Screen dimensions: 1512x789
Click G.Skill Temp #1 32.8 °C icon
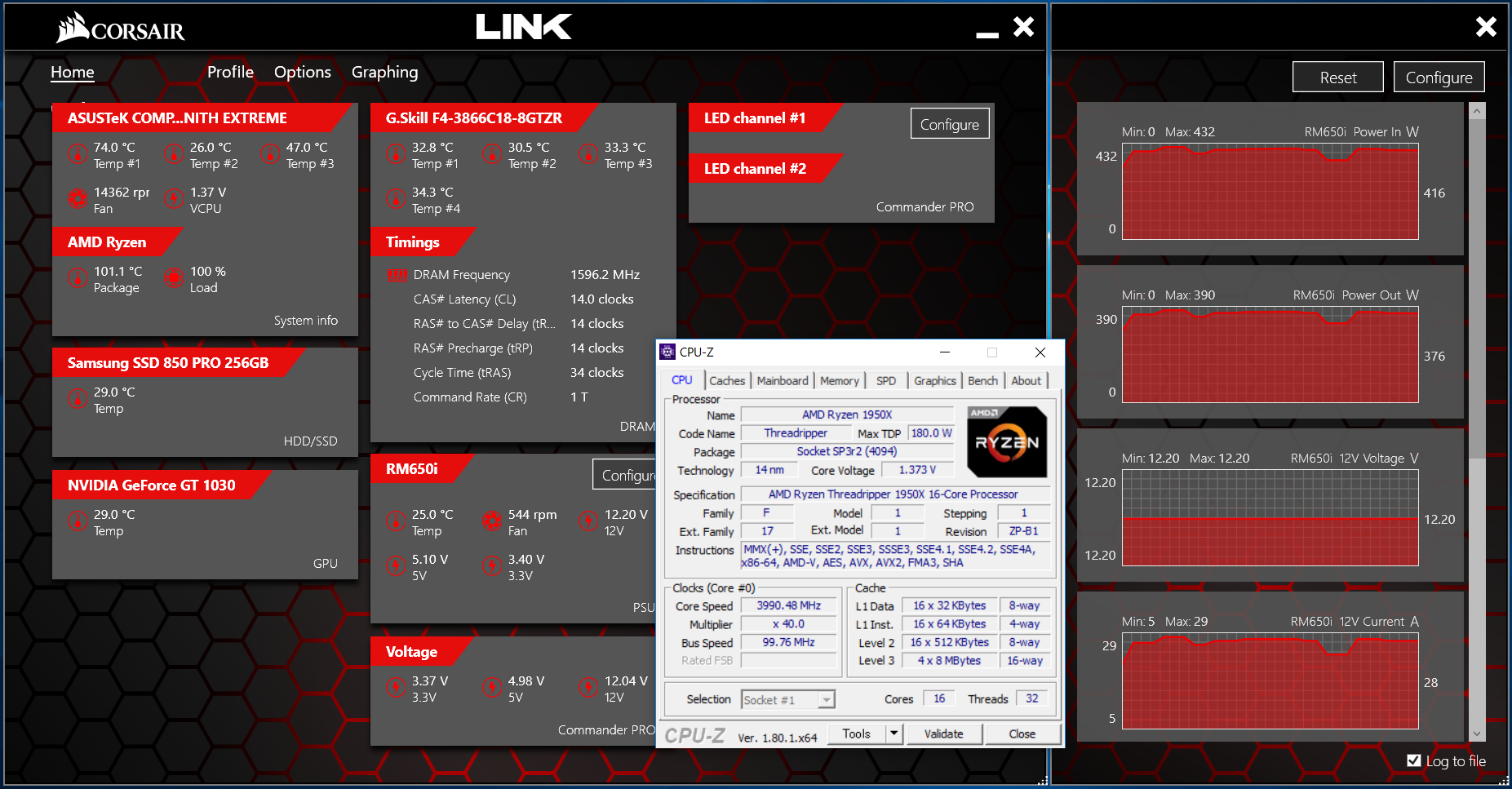click(396, 154)
